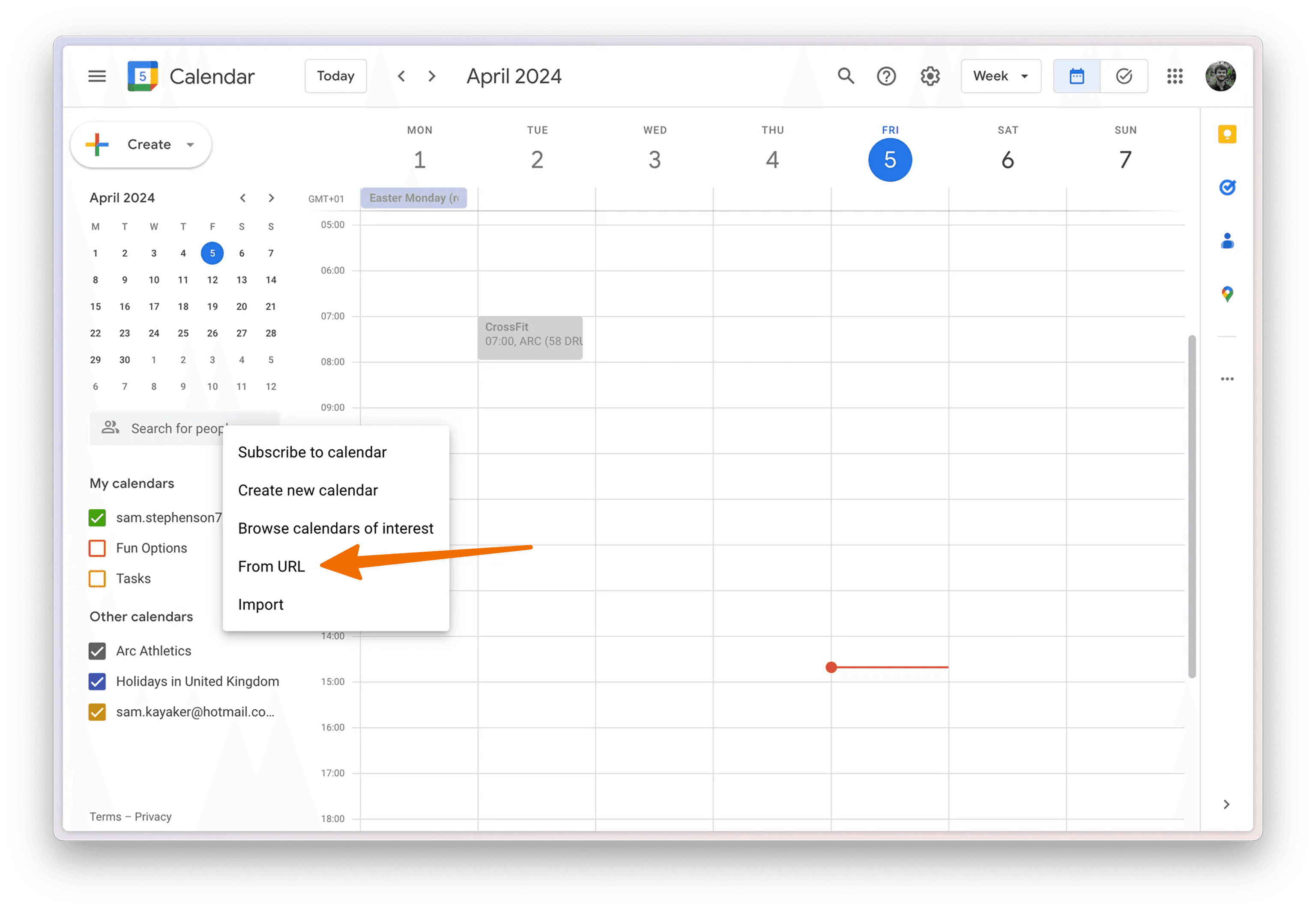Choose Create new calendar menu item
This screenshot has width=1316, height=911.
[308, 490]
